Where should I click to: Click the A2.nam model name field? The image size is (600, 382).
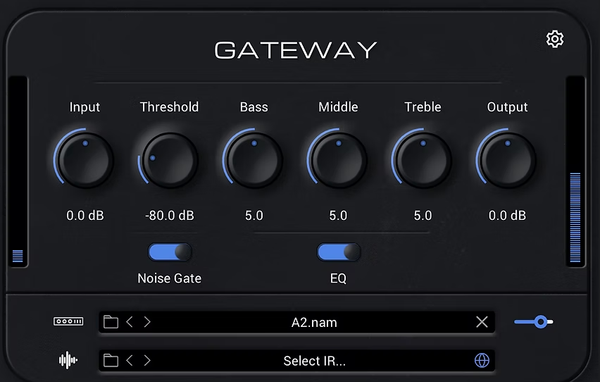coord(314,322)
